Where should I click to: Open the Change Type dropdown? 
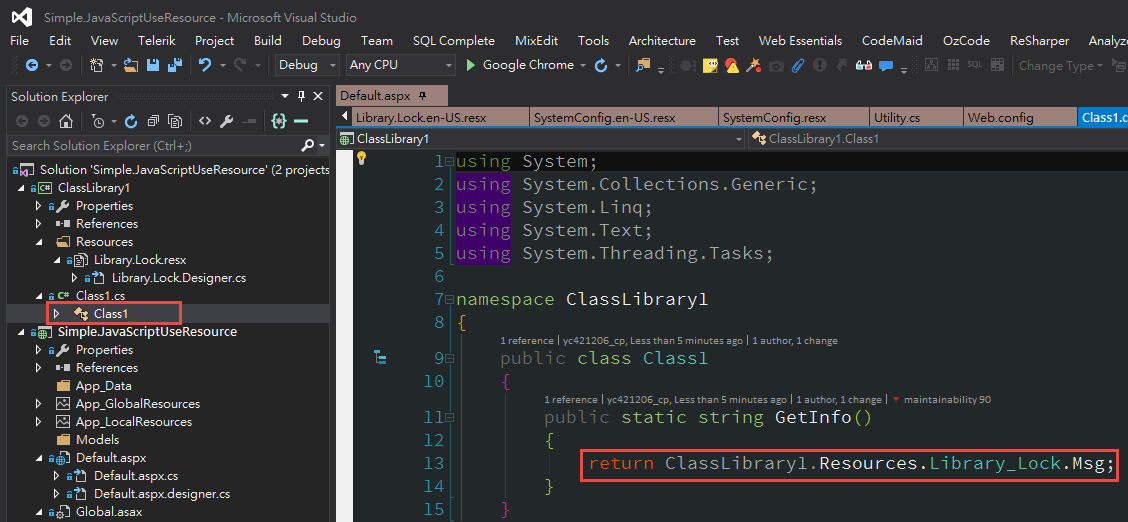coord(1099,66)
